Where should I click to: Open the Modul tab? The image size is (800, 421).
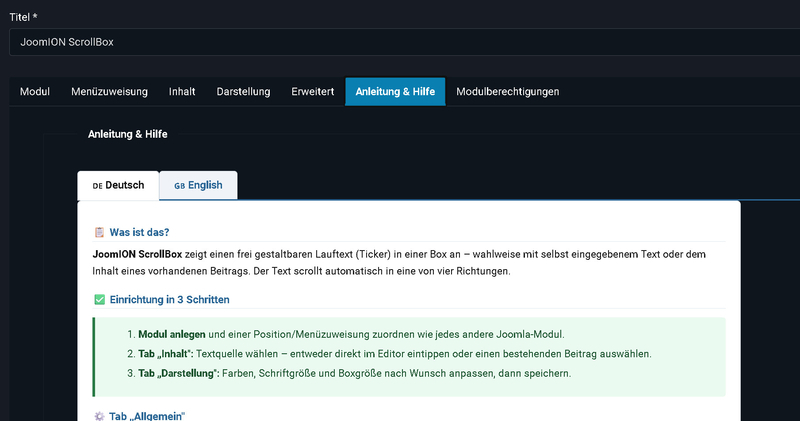(35, 92)
